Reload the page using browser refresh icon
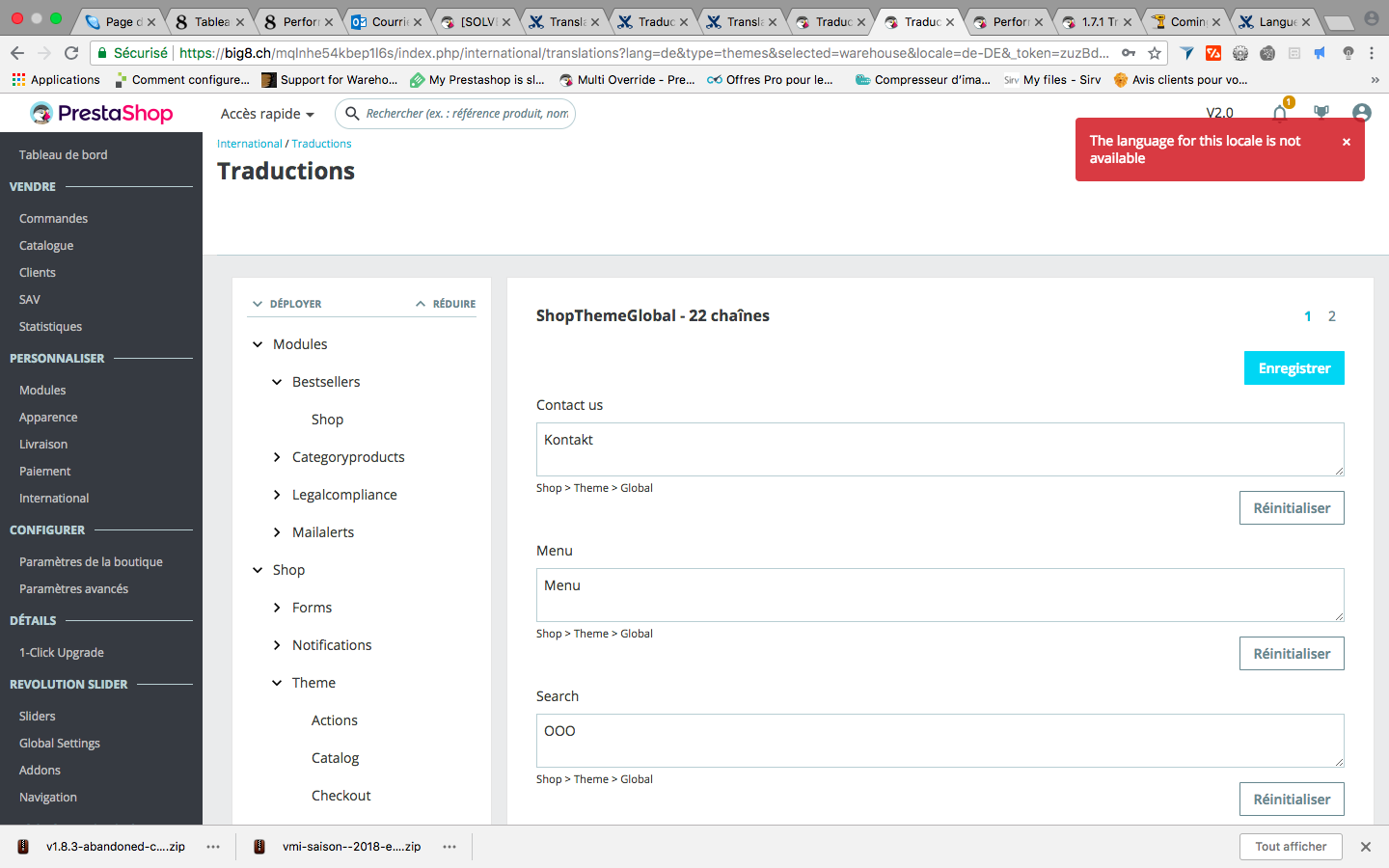This screenshot has width=1389, height=868. coord(71,53)
